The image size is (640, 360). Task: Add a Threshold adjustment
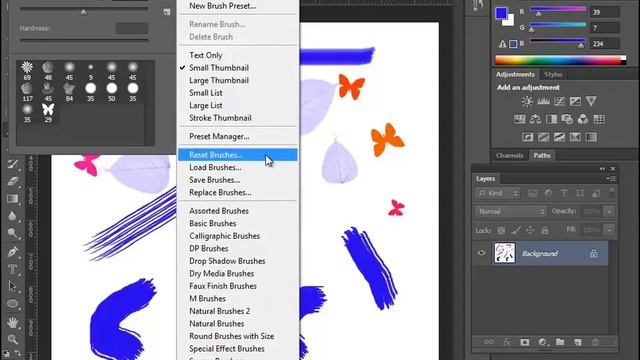click(559, 137)
